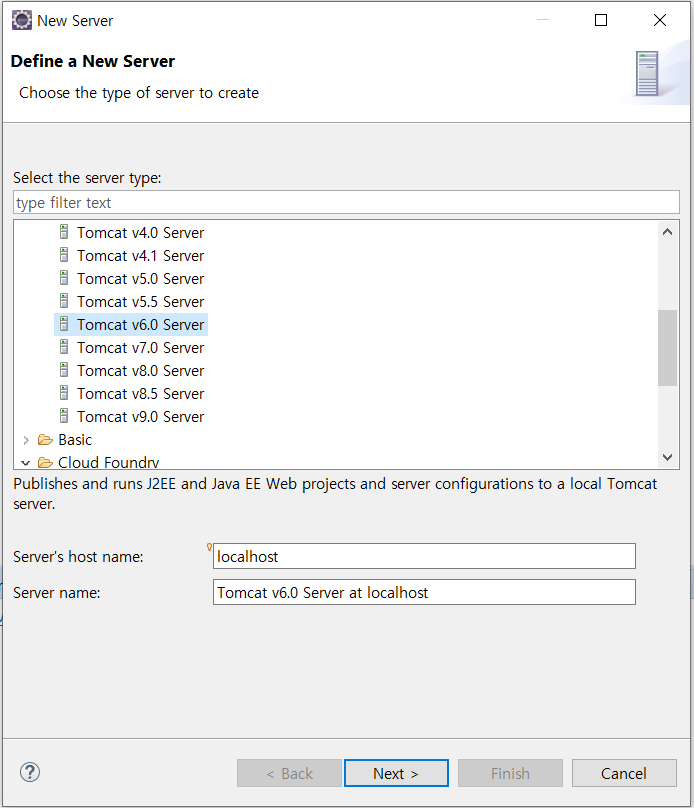Click the Tomcat v8.0 Server icon
The width and height of the screenshot is (694, 808).
click(64, 370)
